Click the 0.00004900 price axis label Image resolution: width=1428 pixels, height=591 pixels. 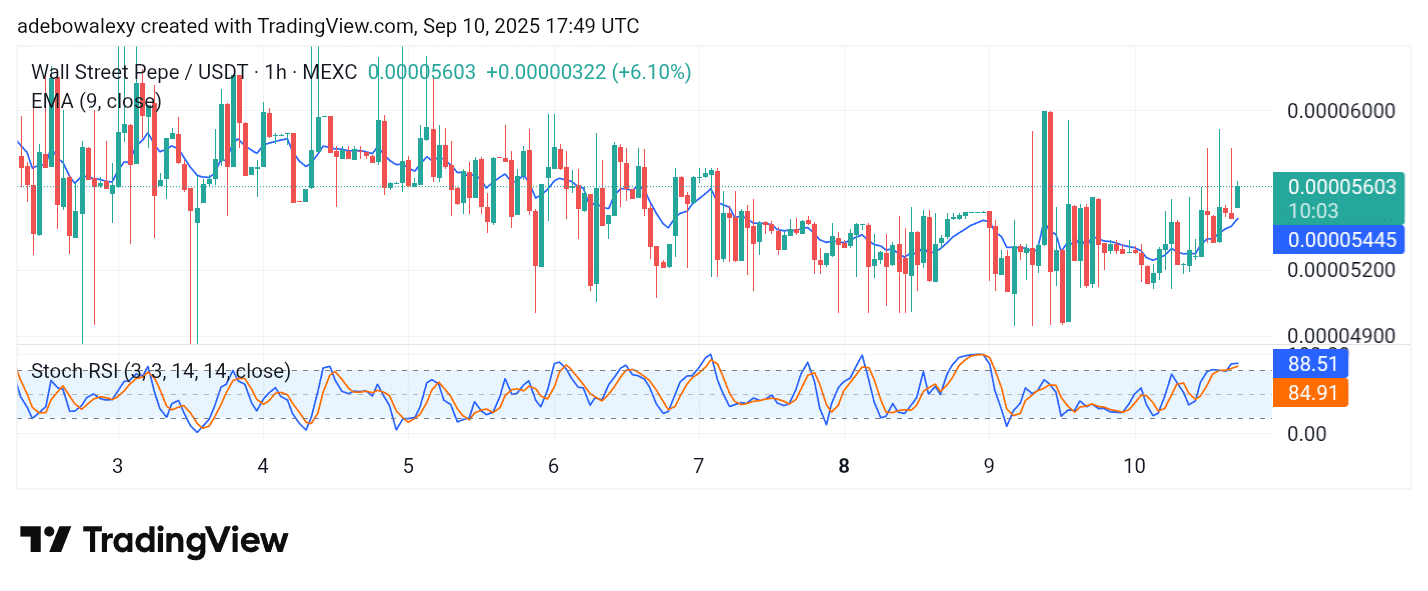1341,335
